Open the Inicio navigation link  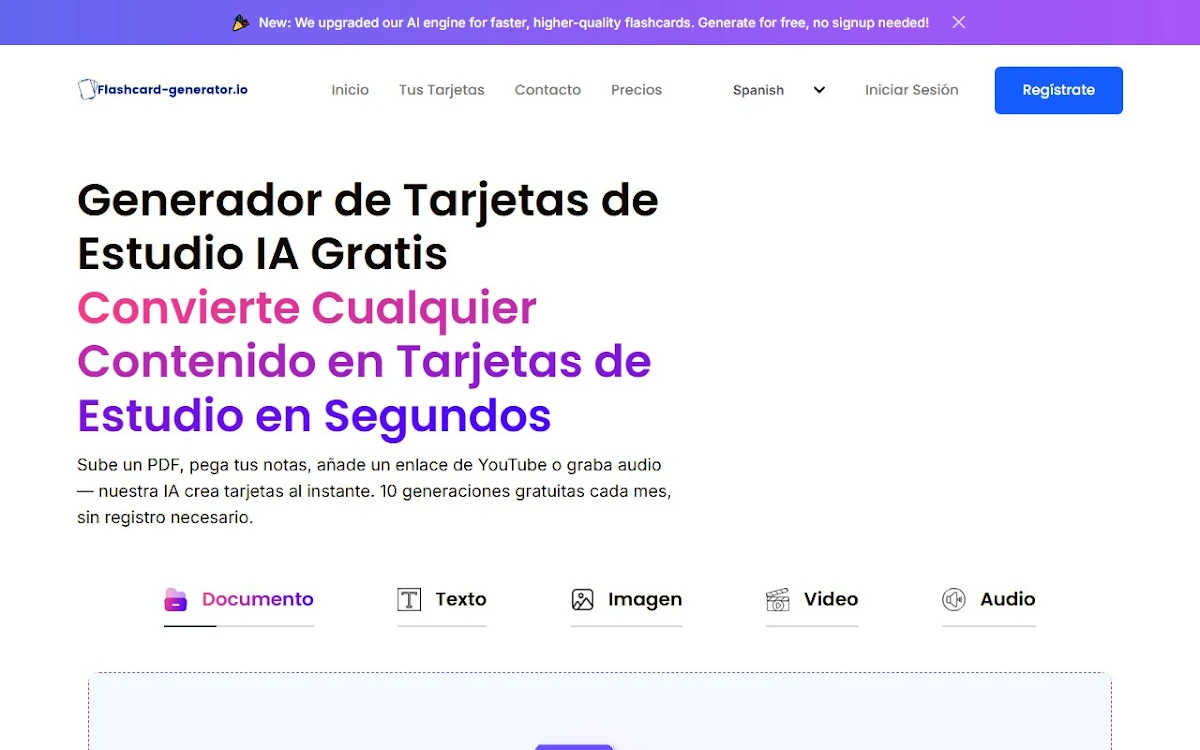point(350,90)
